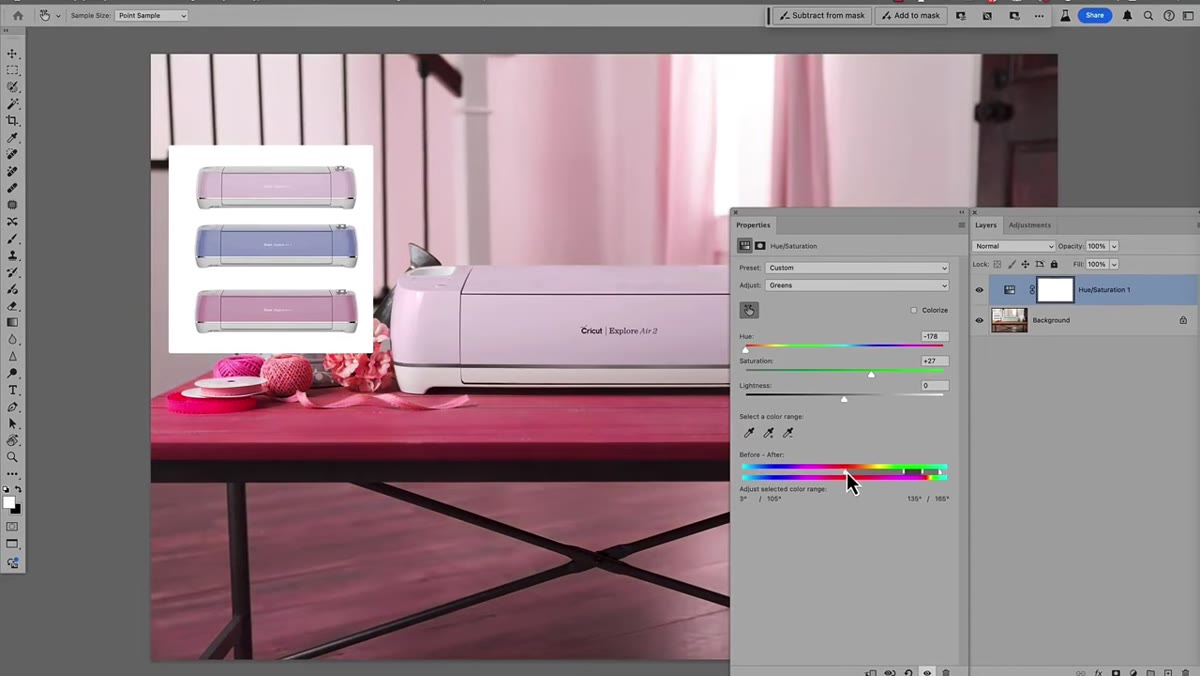The height and width of the screenshot is (676, 1200).
Task: Select the Properties tab
Action: pos(753,225)
